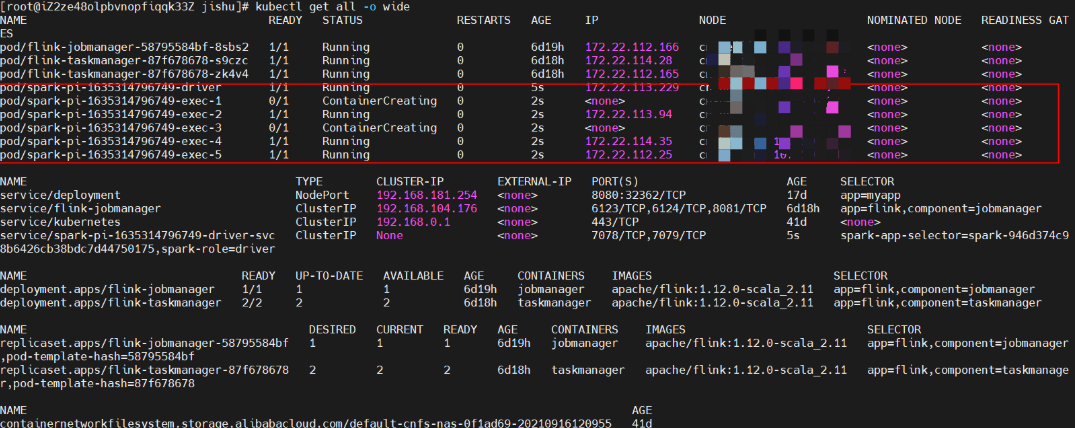Click service/deployment row name
Screen dimensions: 1075x428
point(60,195)
